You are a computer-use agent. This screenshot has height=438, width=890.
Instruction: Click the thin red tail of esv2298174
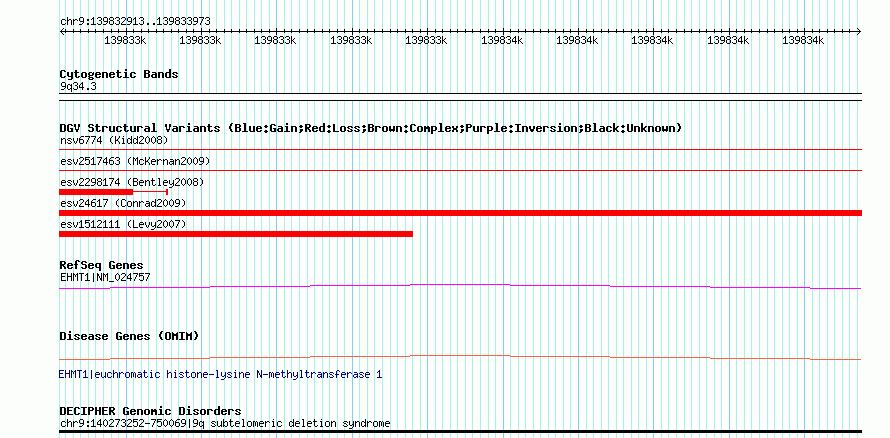(x=150, y=192)
